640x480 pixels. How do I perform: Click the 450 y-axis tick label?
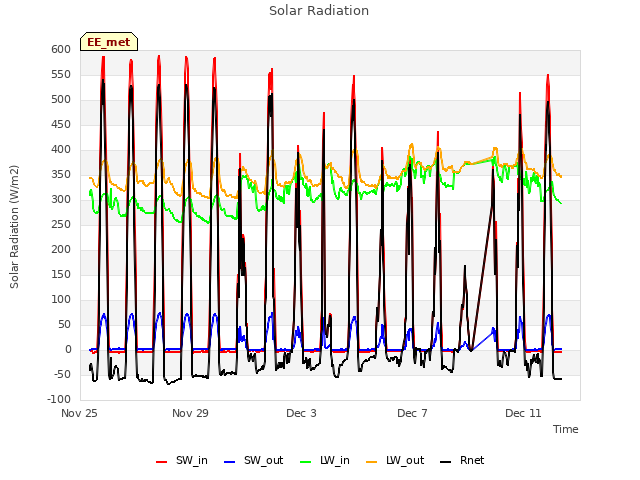click(61, 125)
